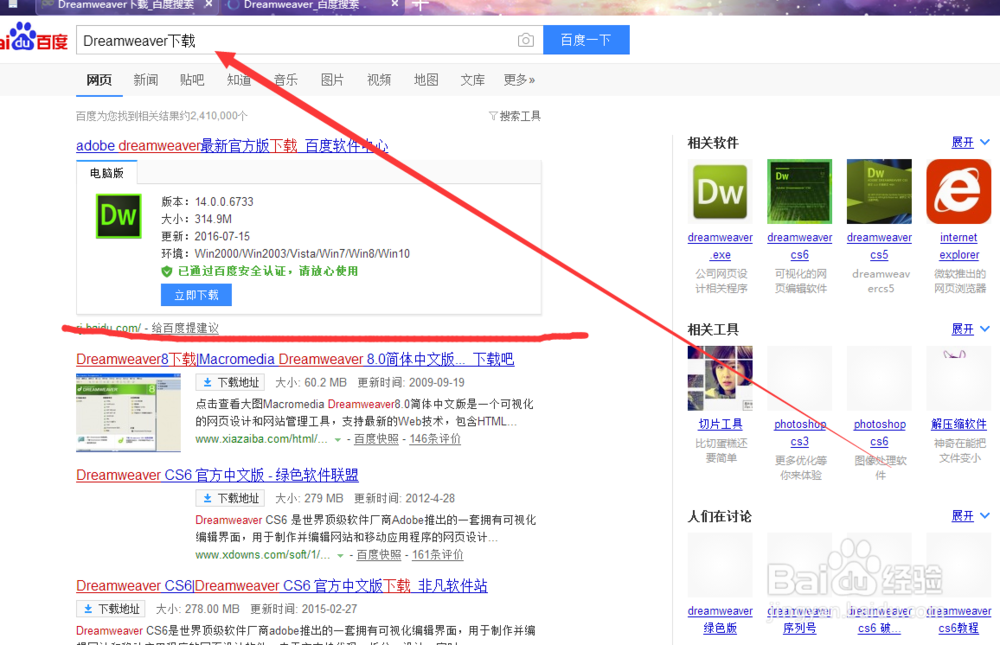The width and height of the screenshot is (1000, 645).
Task: Click the 百度一下 search button
Action: pyautogui.click(x=586, y=40)
